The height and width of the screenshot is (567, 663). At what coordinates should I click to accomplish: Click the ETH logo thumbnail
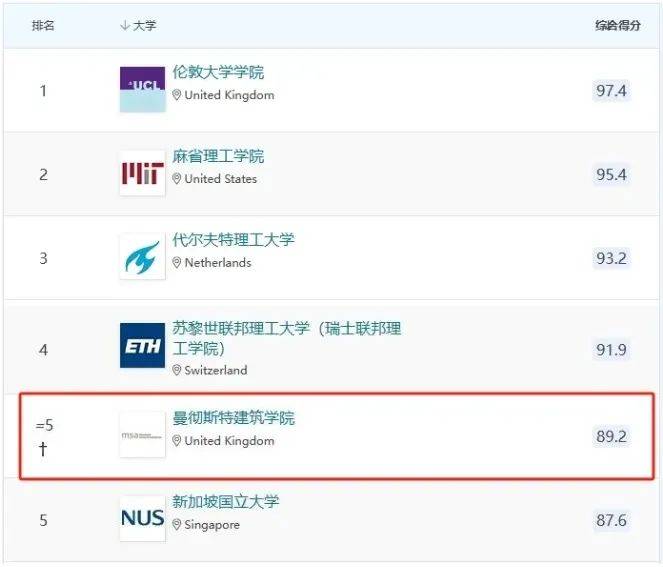point(142,345)
